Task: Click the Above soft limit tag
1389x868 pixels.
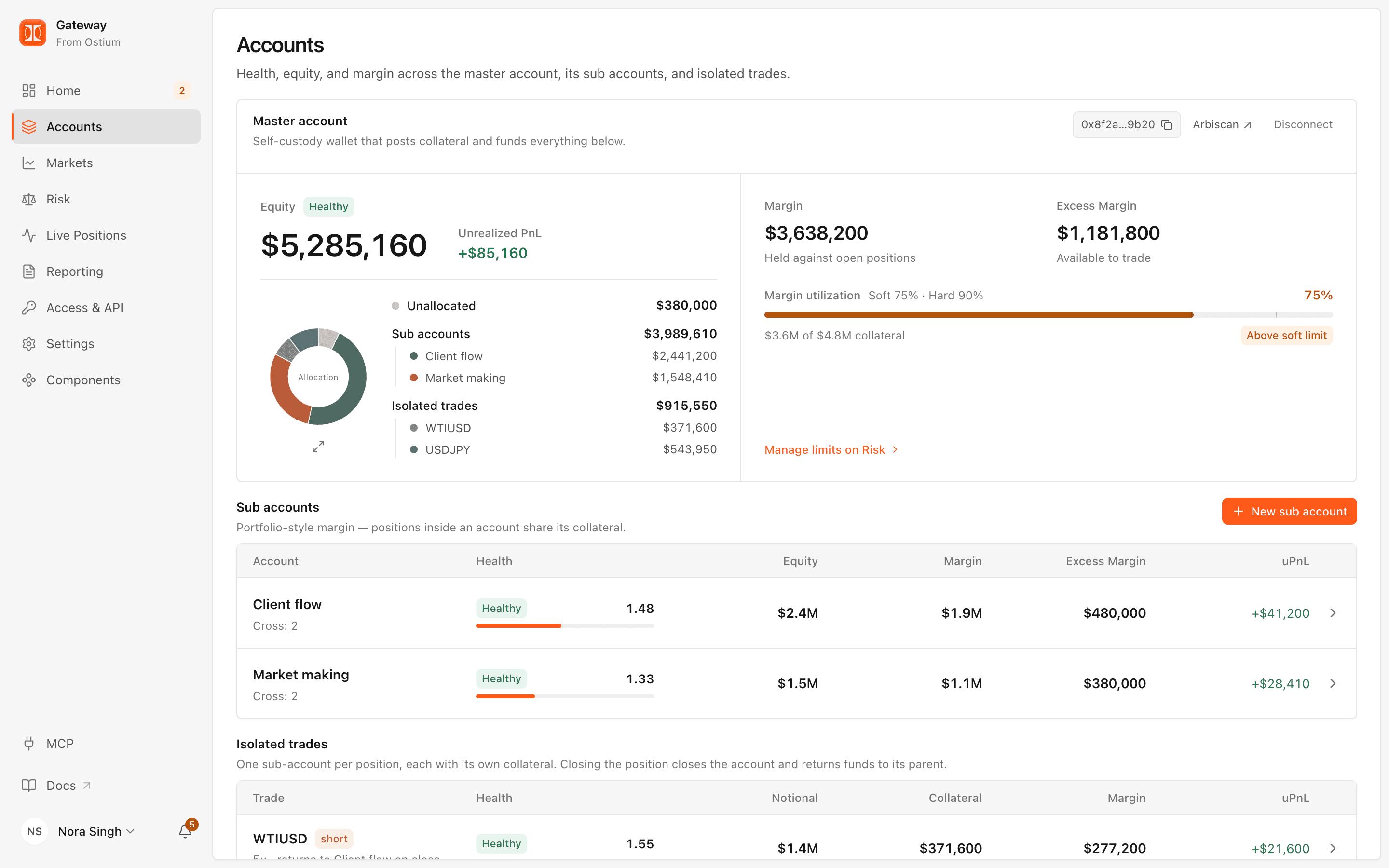Action: tap(1286, 335)
